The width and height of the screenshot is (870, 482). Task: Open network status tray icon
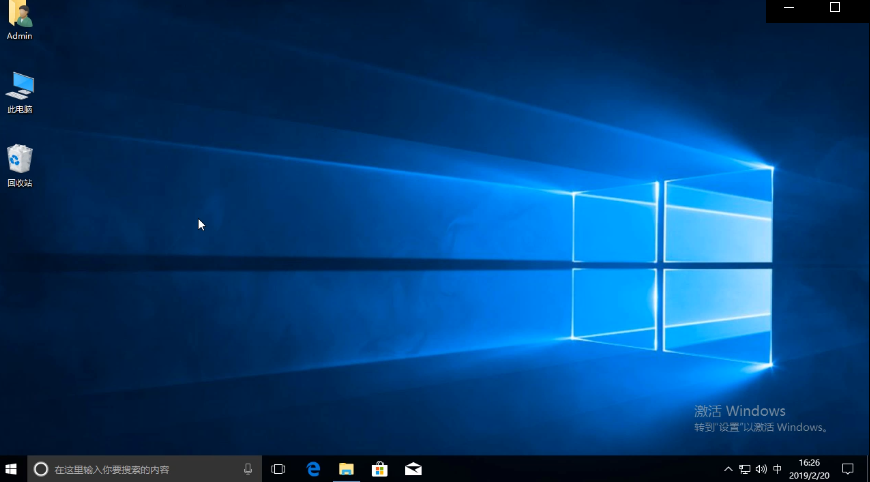coord(744,469)
